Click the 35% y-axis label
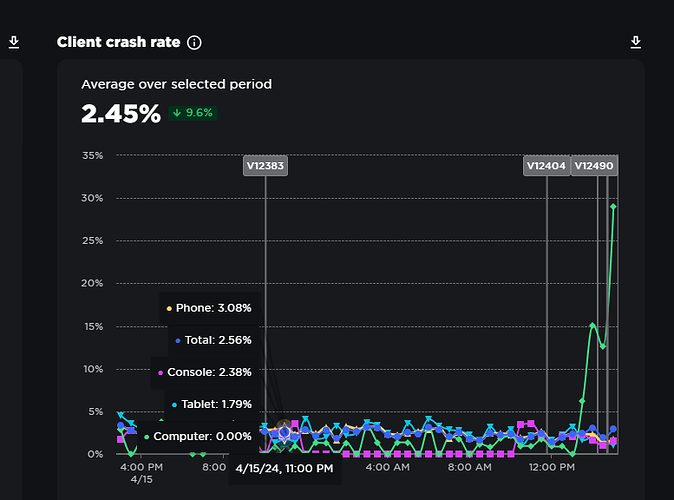Viewport: 674px width, 500px height. pyautogui.click(x=93, y=156)
